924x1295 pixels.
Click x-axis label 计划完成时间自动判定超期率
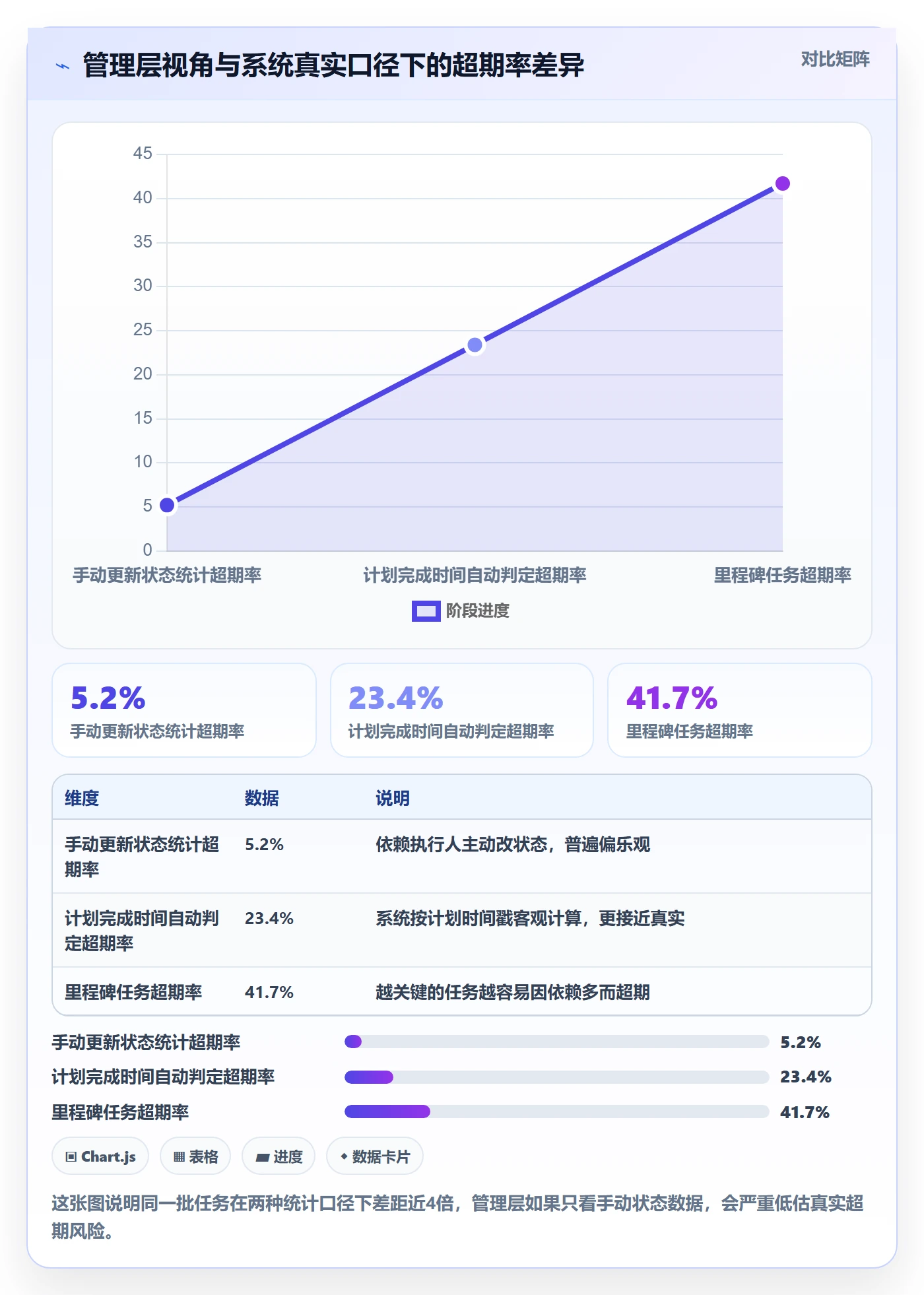(x=475, y=576)
